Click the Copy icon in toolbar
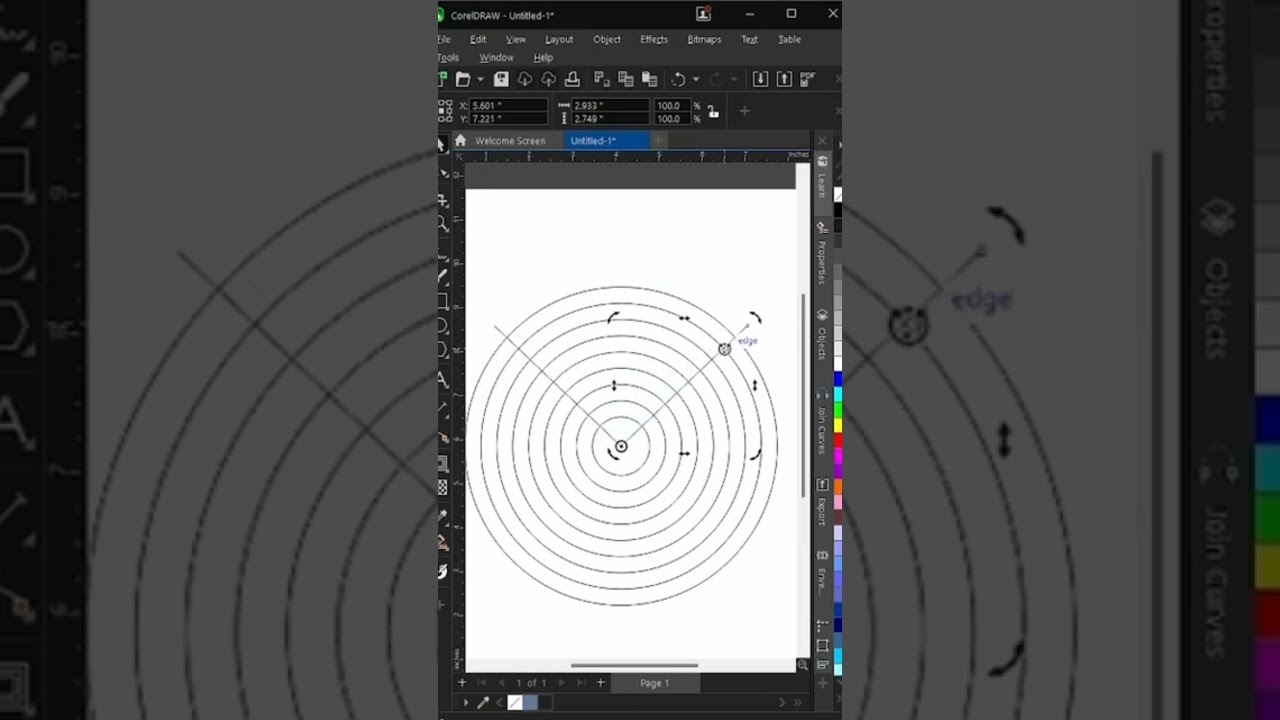 (626, 79)
